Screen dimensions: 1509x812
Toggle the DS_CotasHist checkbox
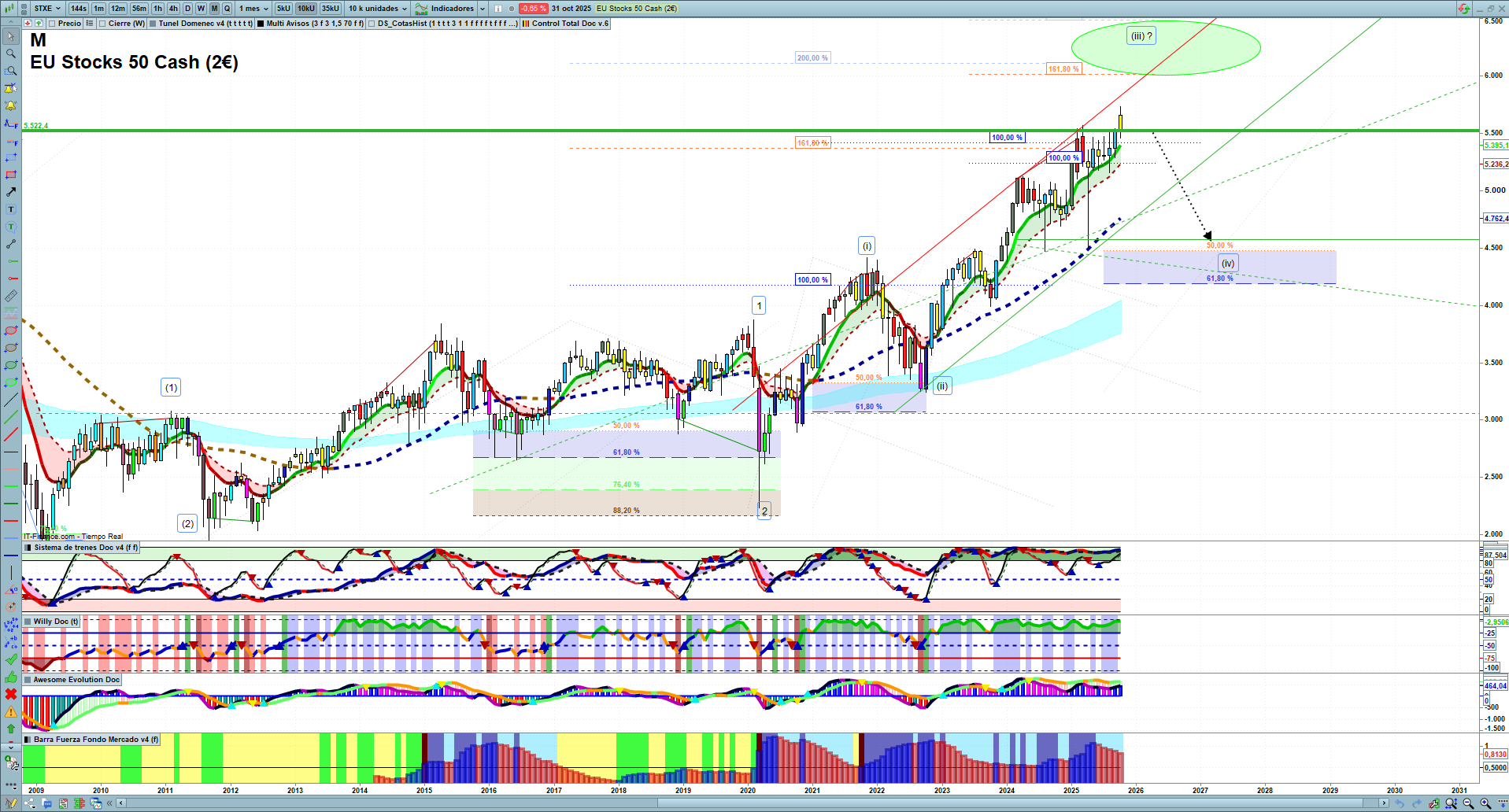[372, 24]
